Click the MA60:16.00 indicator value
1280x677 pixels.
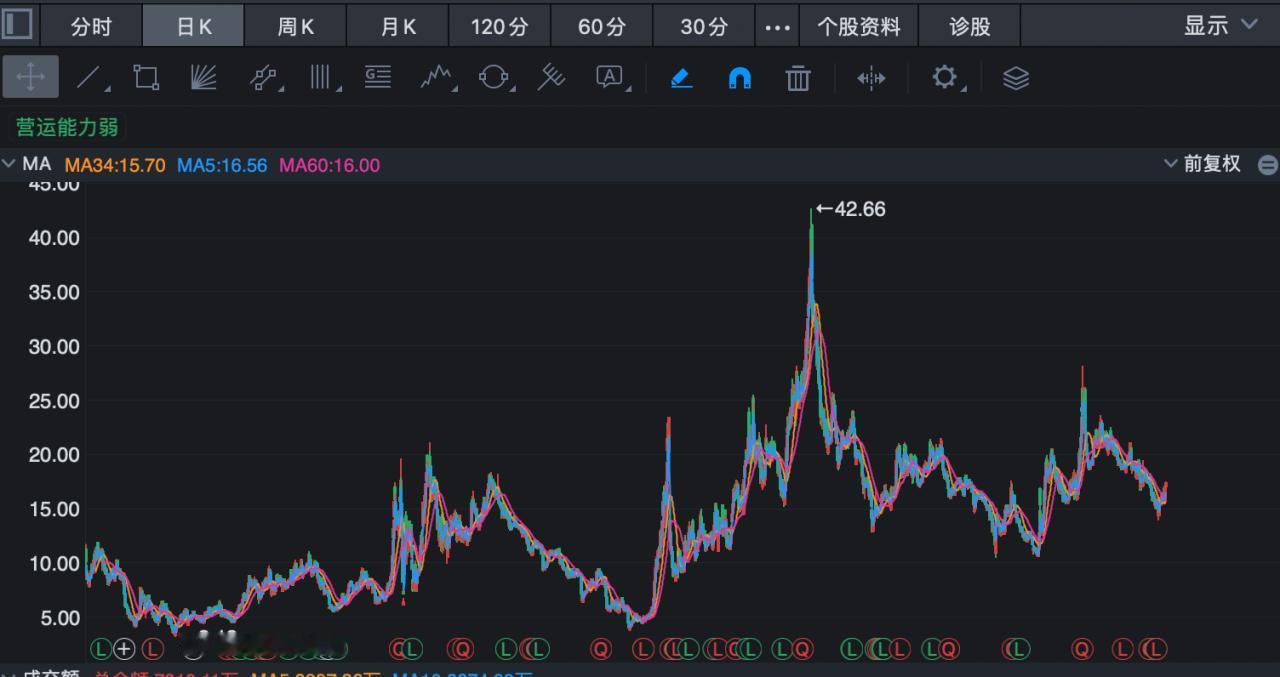click(x=329, y=165)
